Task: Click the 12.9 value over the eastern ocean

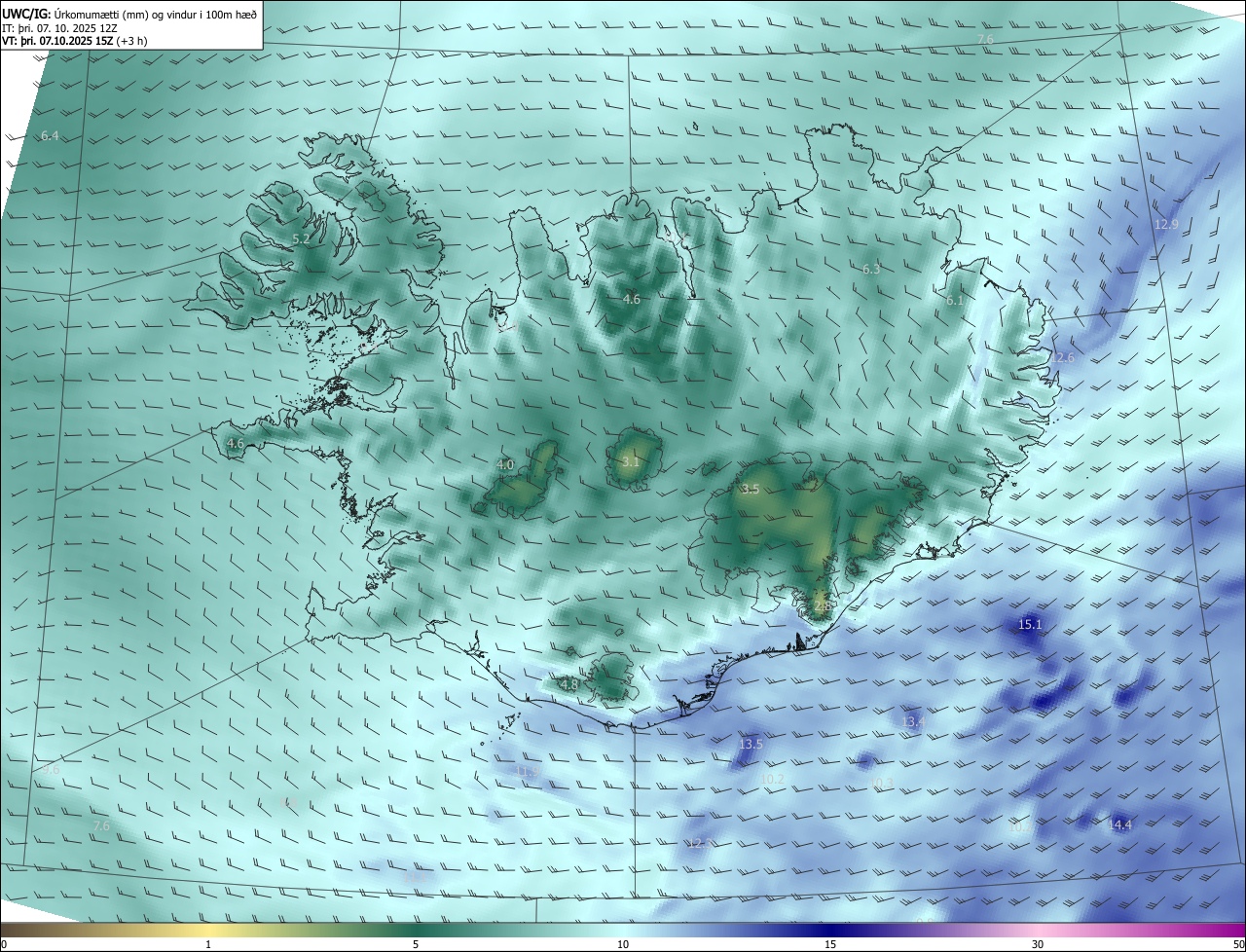Action: coord(1166,224)
